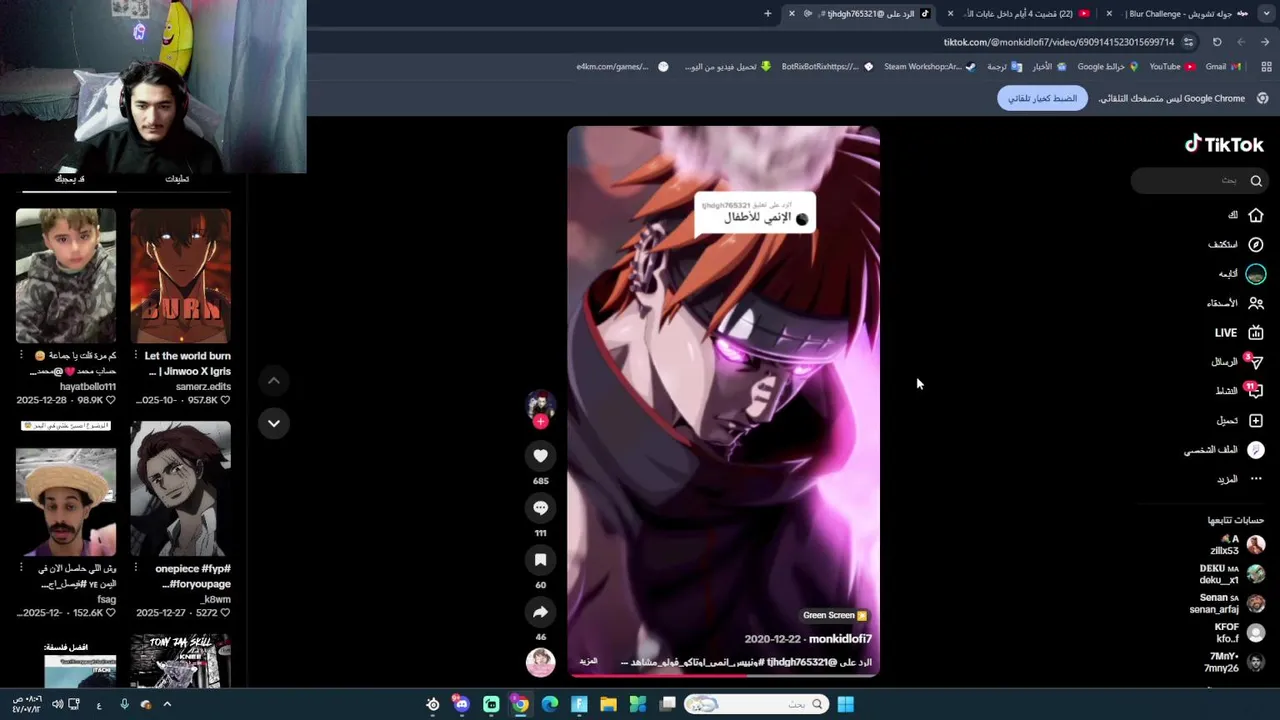Open the hayatbello111 boy video thumbnail

(x=66, y=276)
